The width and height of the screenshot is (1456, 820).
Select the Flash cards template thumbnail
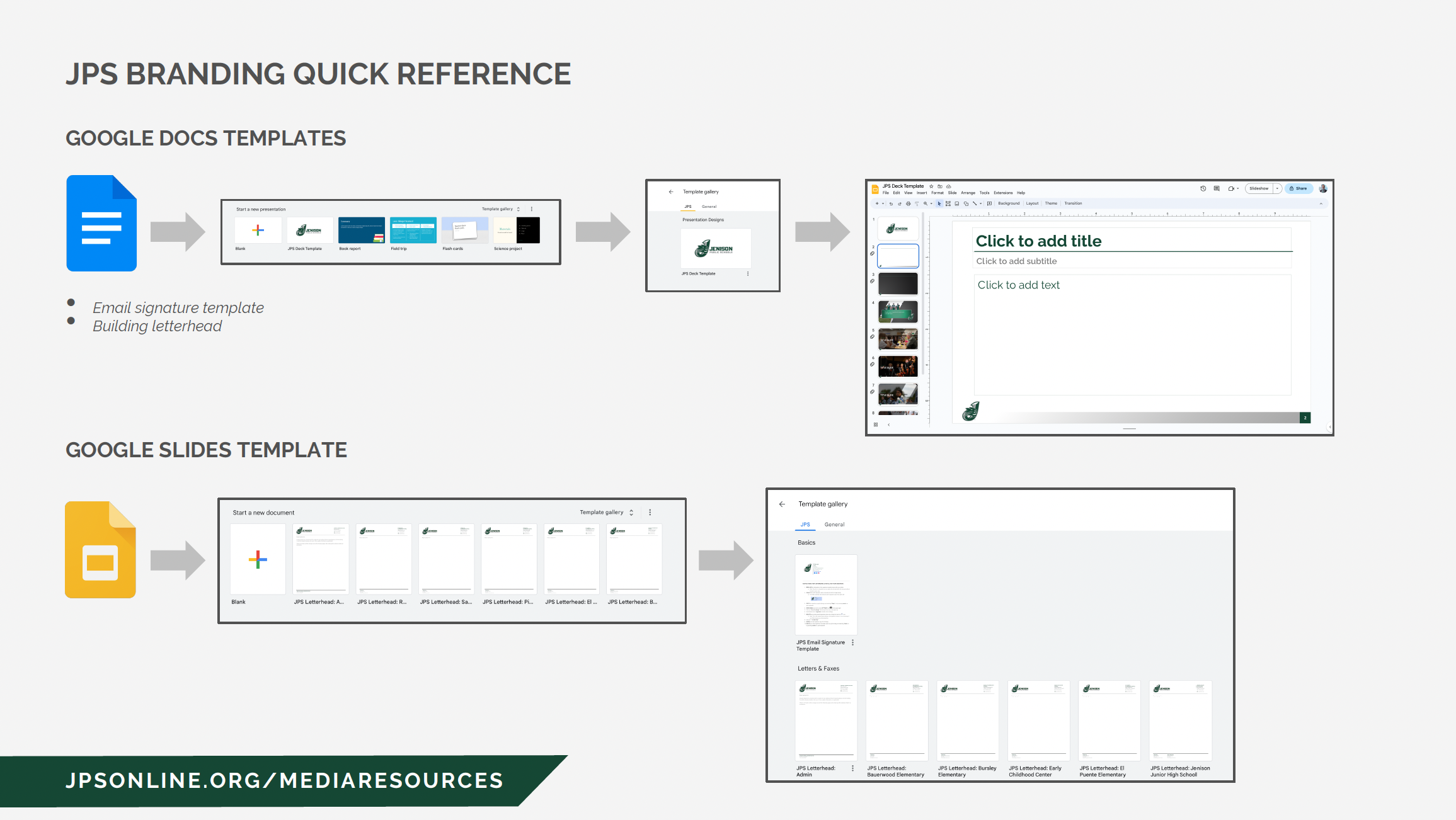[x=464, y=230]
